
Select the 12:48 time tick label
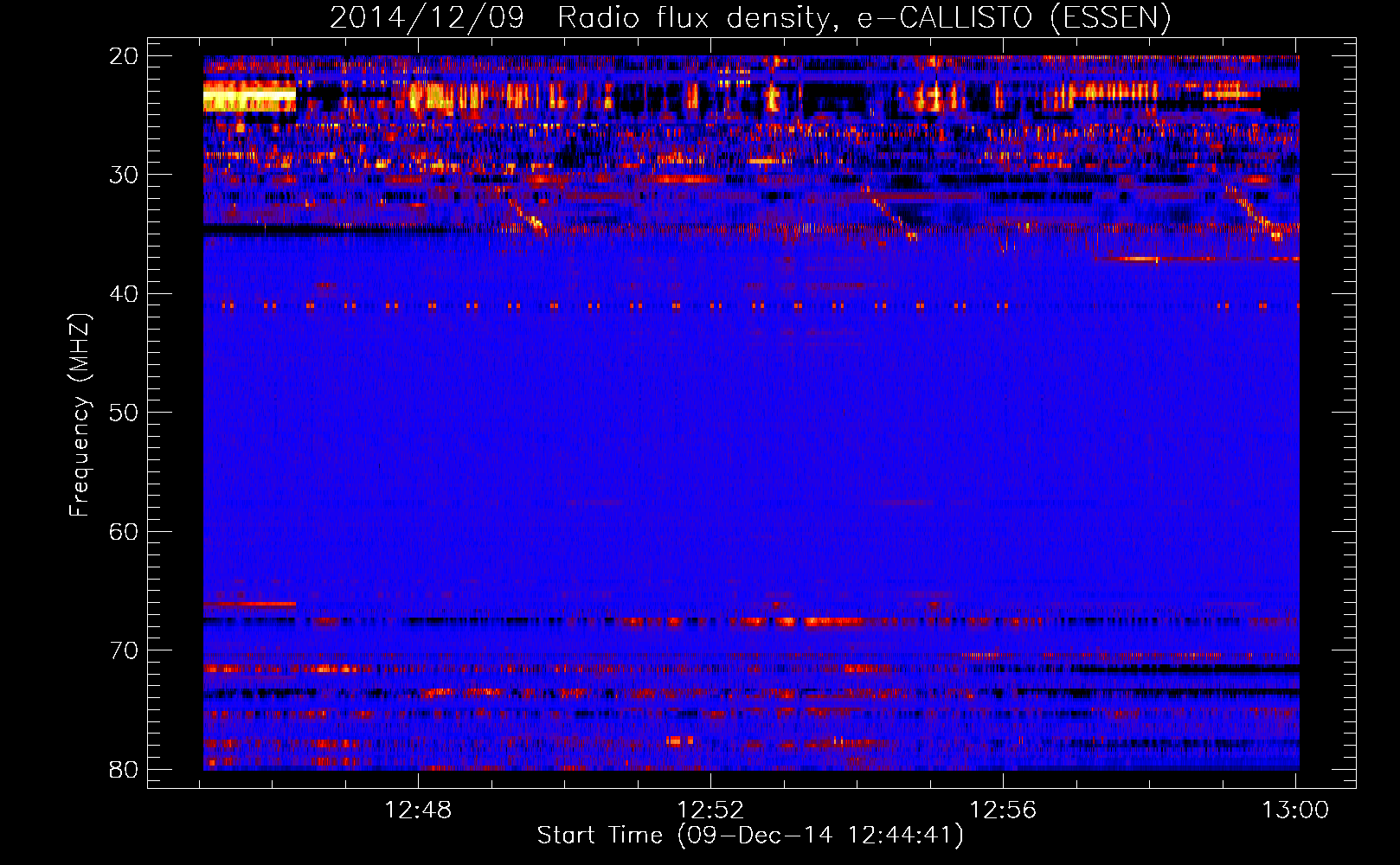[418, 811]
